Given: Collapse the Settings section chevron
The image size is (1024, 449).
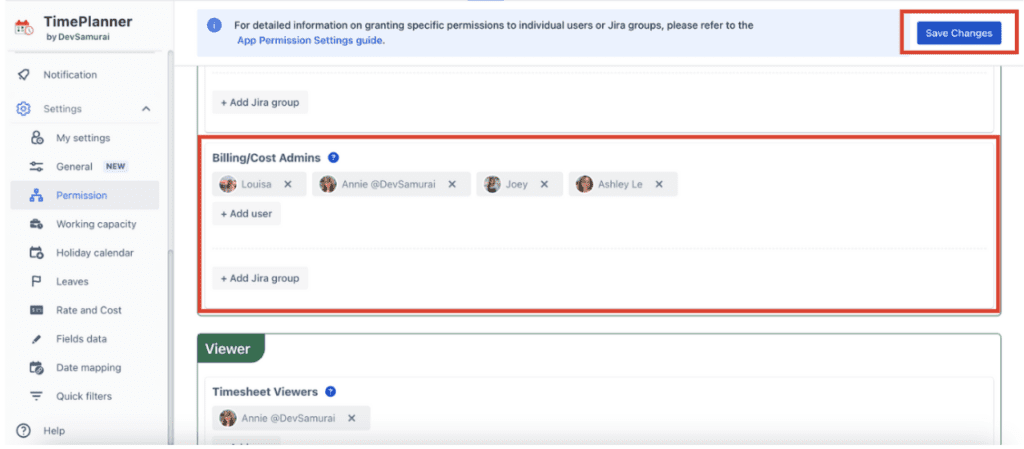Looking at the screenshot, I should point(146,109).
